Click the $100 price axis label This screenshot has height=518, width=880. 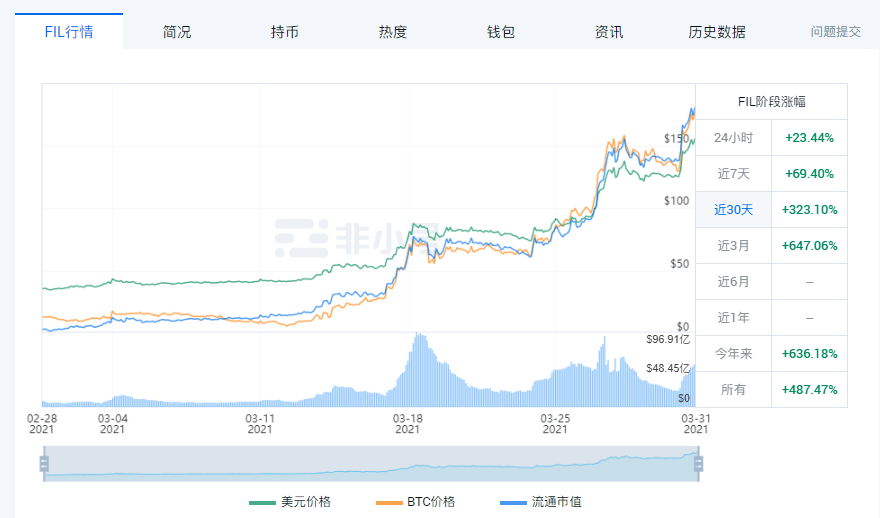click(676, 200)
